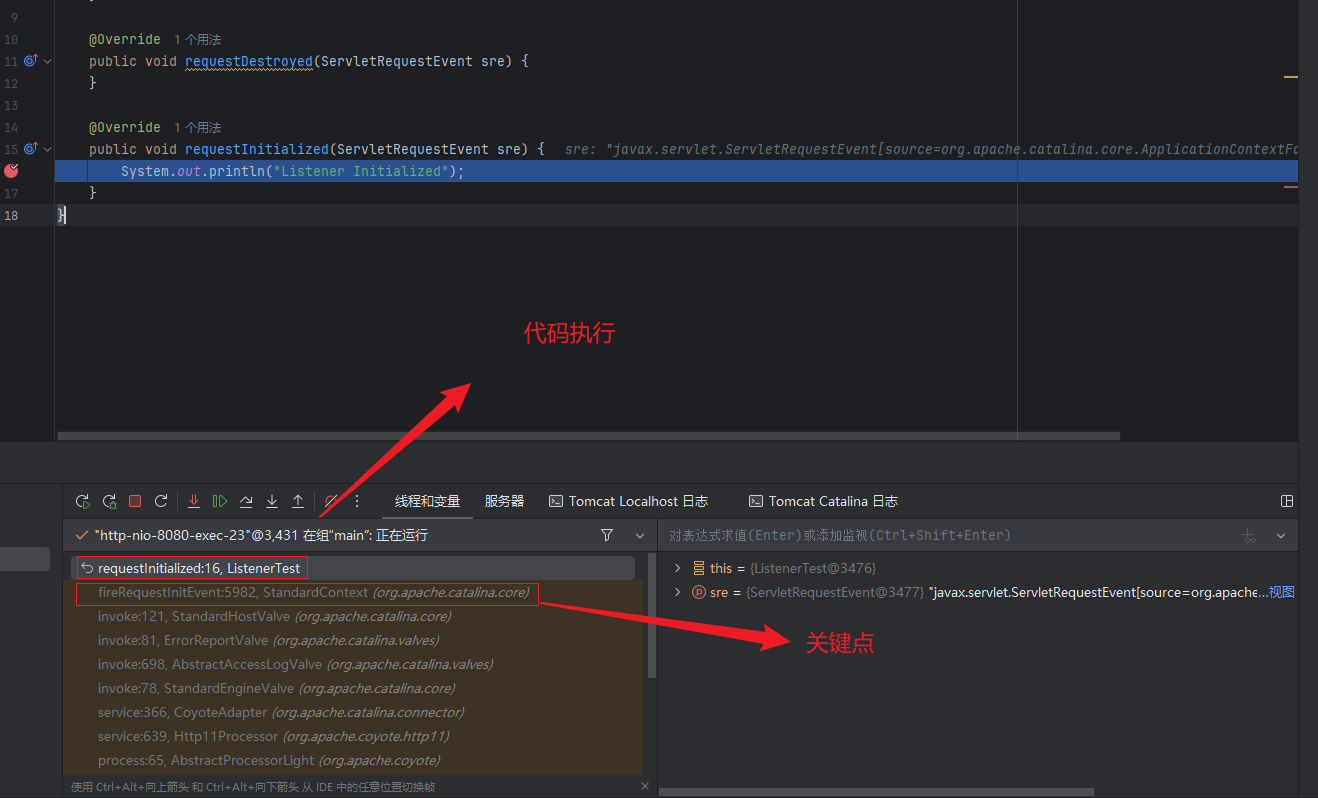1318x798 pixels.
Task: Switch to the 线程和变量 tab
Action: pyautogui.click(x=427, y=501)
